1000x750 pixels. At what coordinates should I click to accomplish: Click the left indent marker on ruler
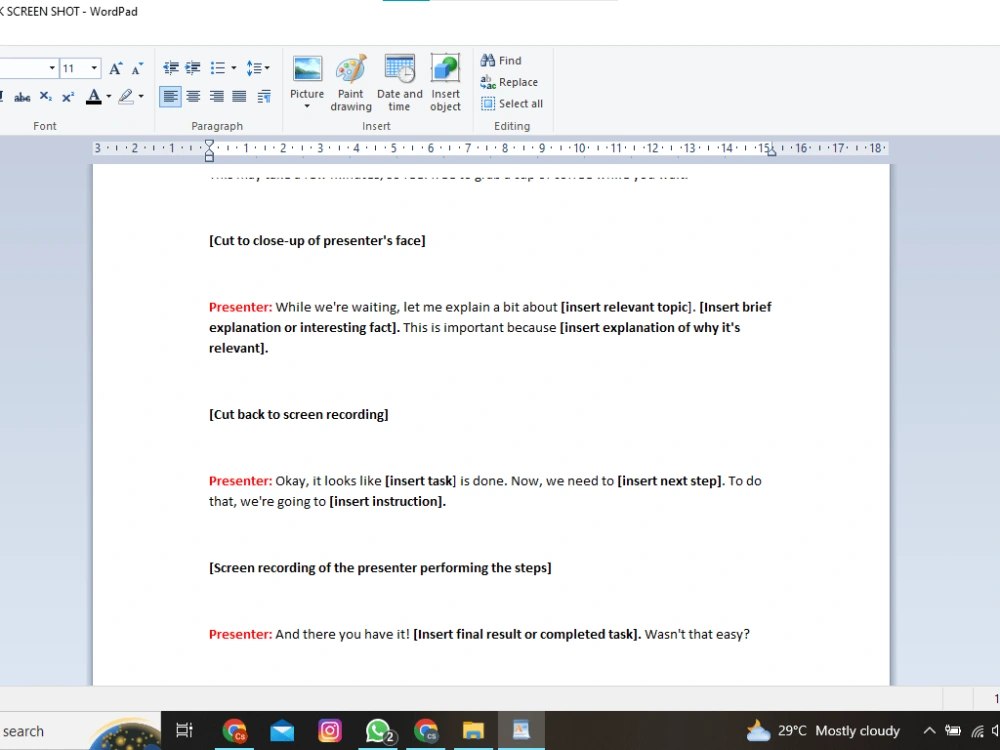(x=209, y=152)
